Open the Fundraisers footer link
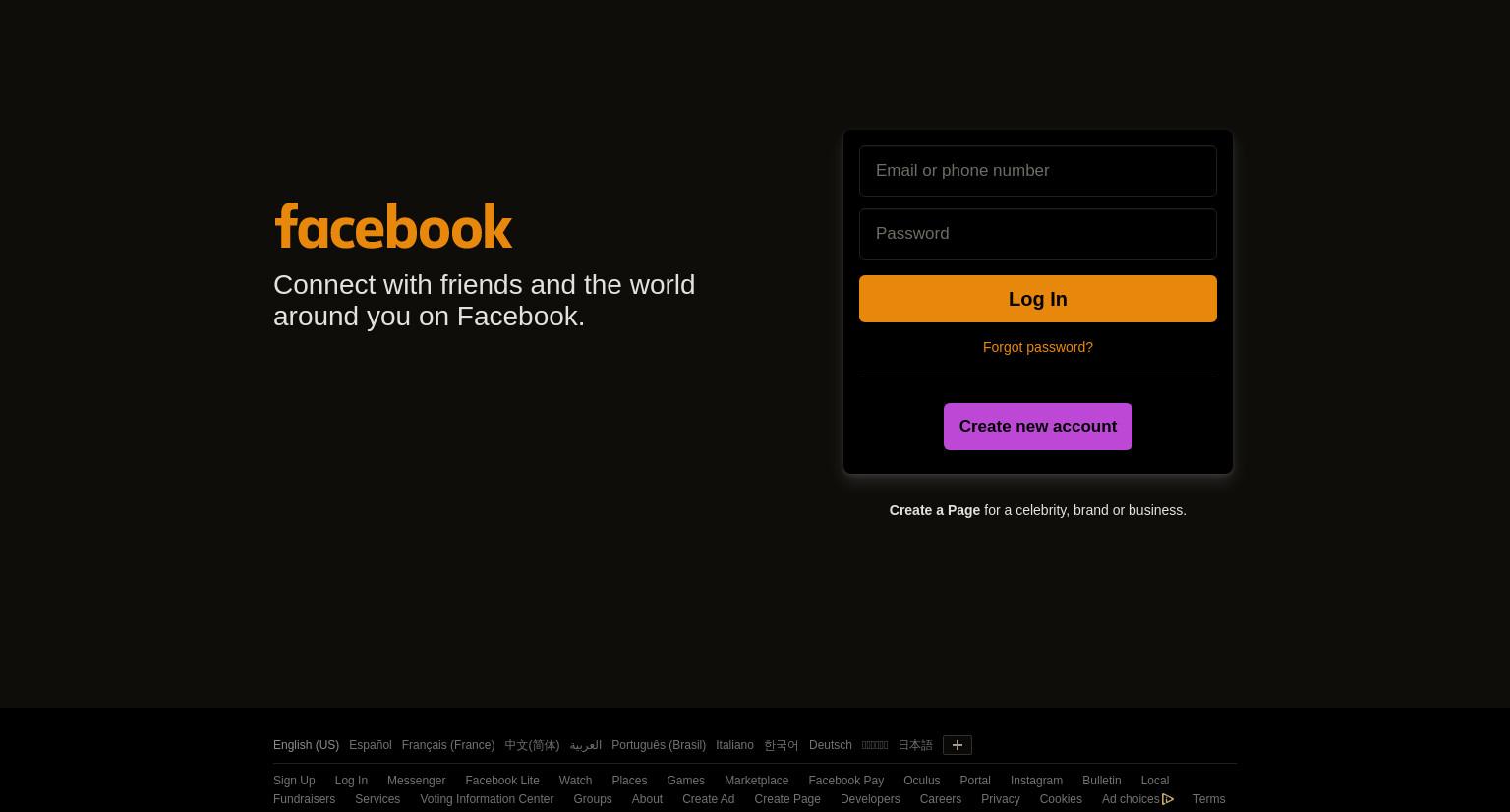Viewport: 1510px width, 812px height. [304, 799]
